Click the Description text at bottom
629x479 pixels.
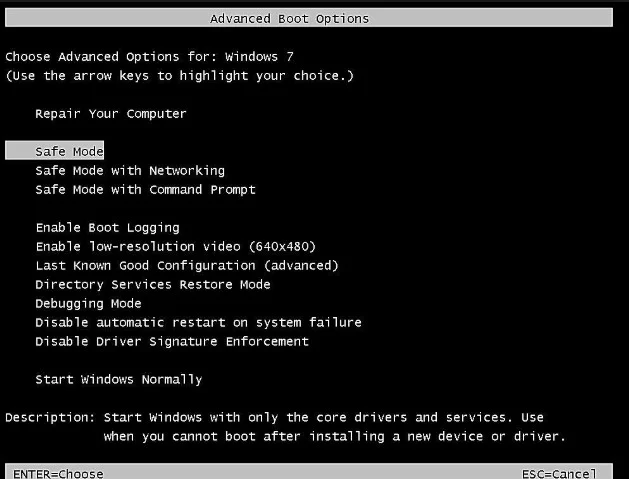[286, 427]
